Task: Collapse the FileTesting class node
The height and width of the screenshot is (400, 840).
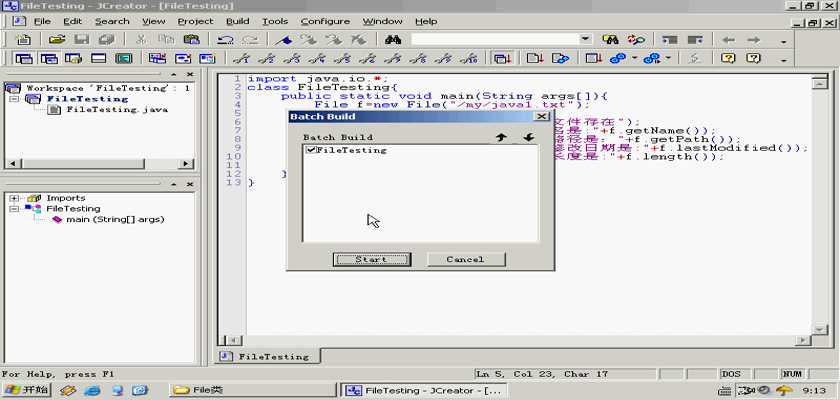Action: point(14,209)
